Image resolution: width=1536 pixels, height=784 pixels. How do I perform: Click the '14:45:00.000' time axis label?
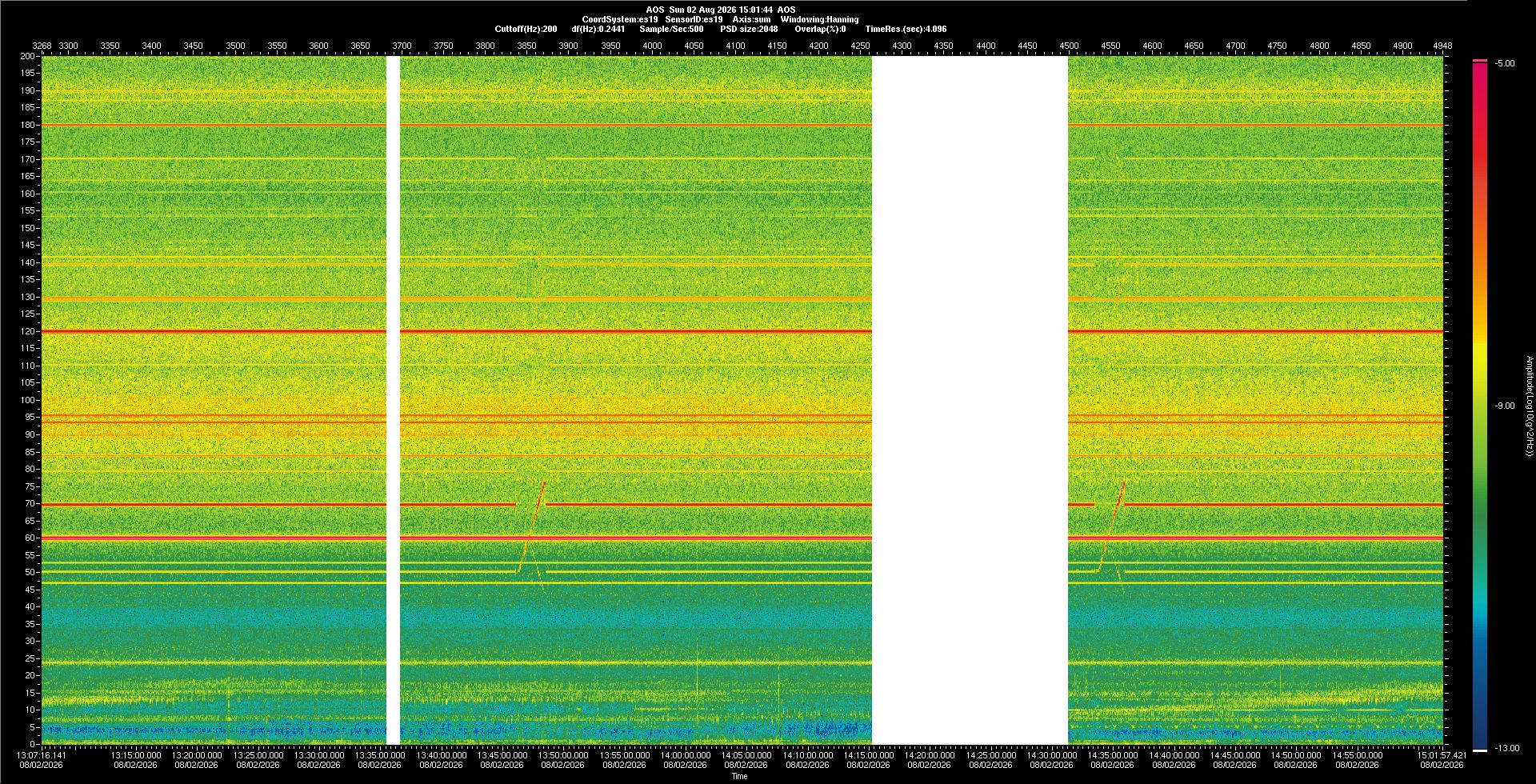coord(1235,754)
